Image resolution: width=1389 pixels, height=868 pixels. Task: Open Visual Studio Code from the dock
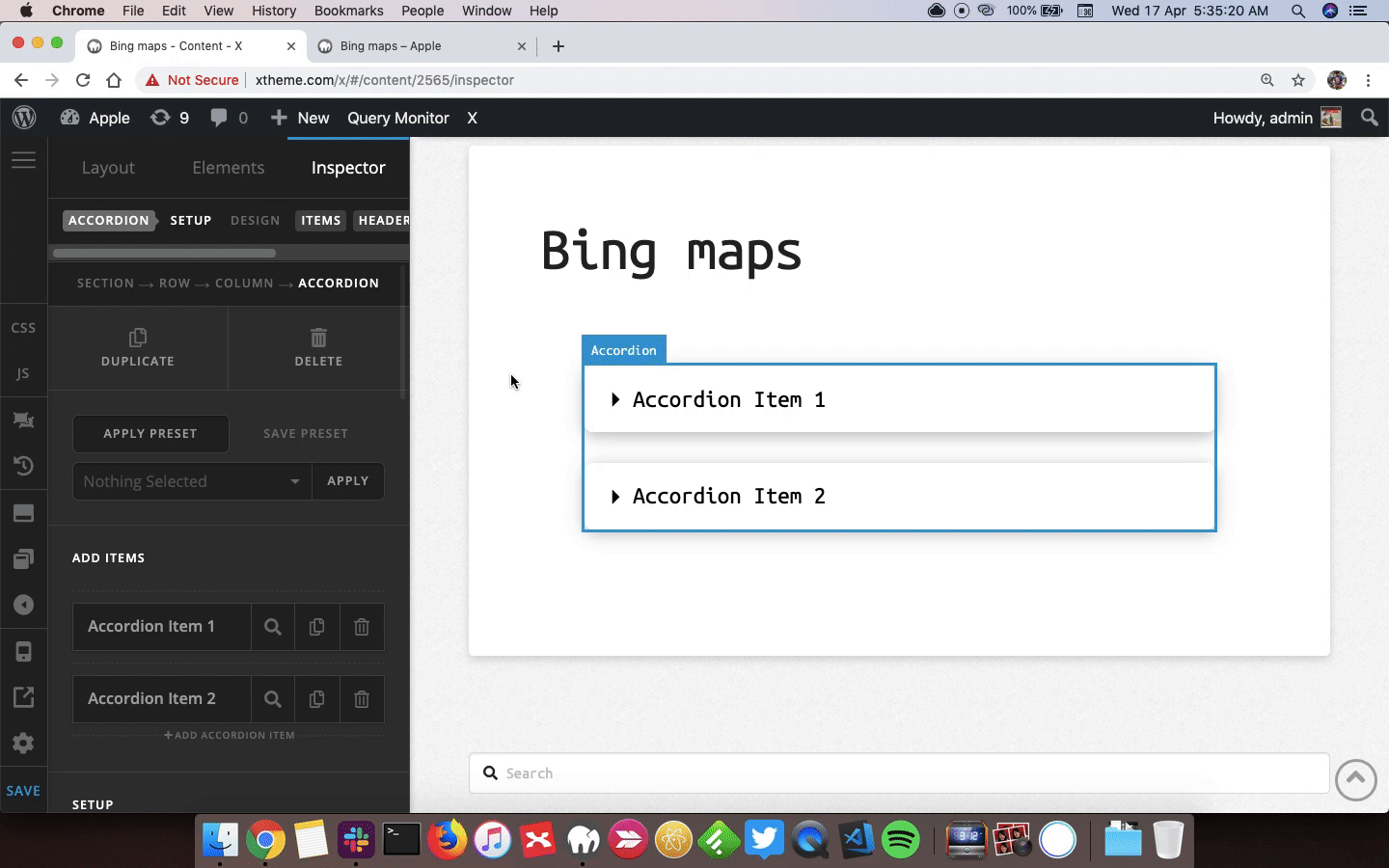pyautogui.click(x=857, y=839)
